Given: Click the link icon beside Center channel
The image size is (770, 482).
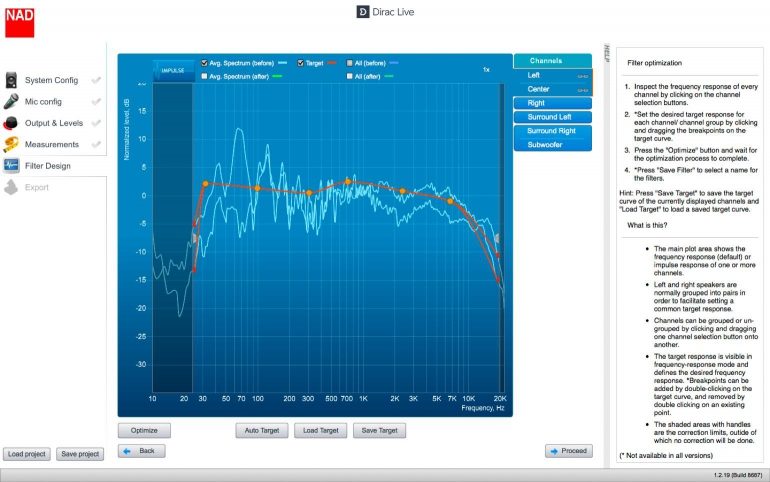Looking at the screenshot, I should pyautogui.click(x=582, y=88).
